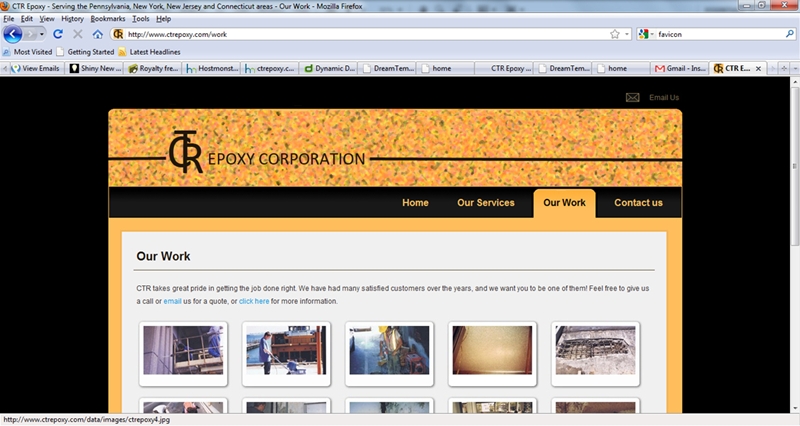Click the vertical scrollbar thumb
Screen dimensions: 800x426
coord(794,166)
